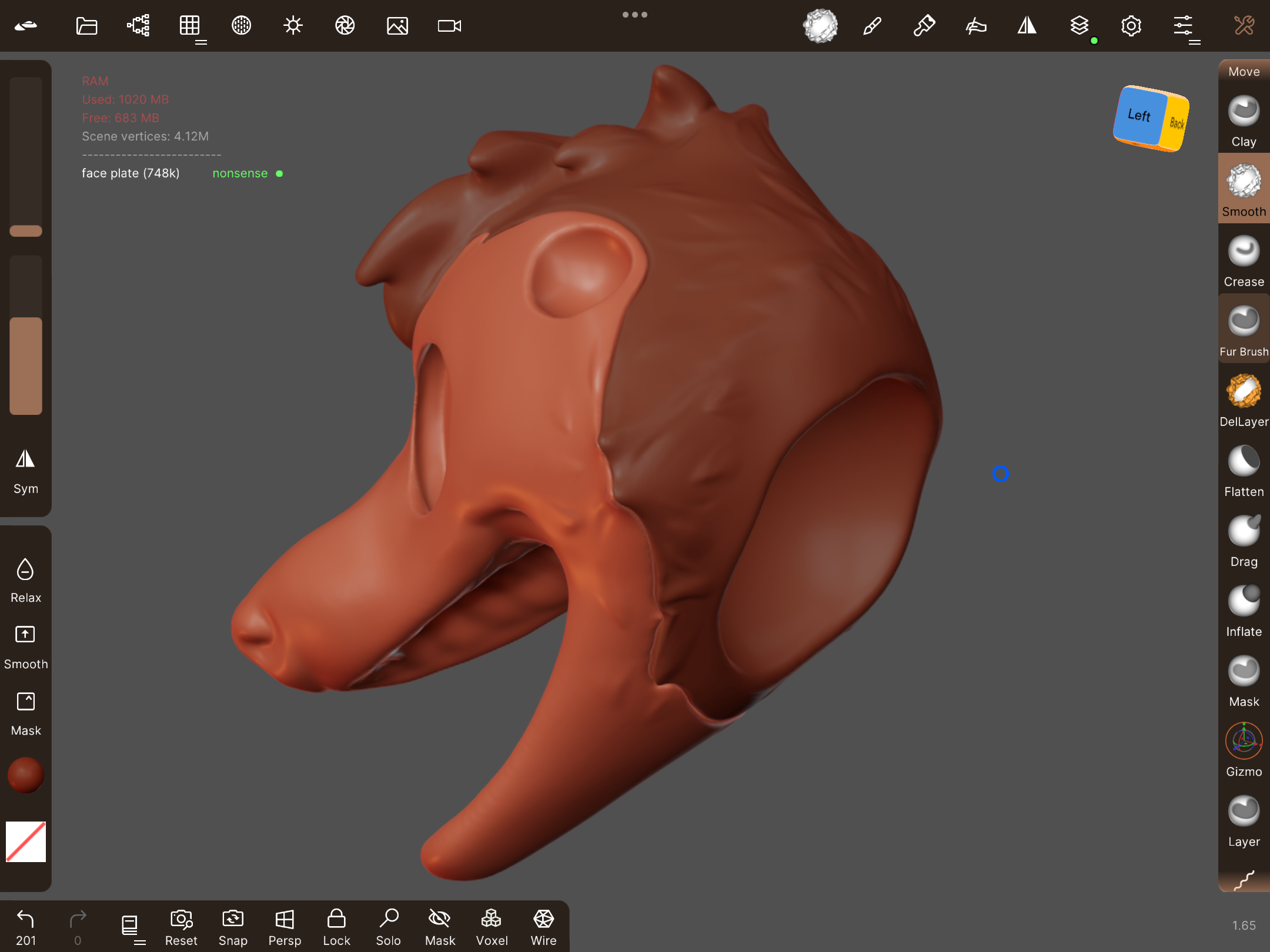Toggle the Smooth shortcut on left panel
The height and width of the screenshot is (952, 1270).
click(26, 647)
